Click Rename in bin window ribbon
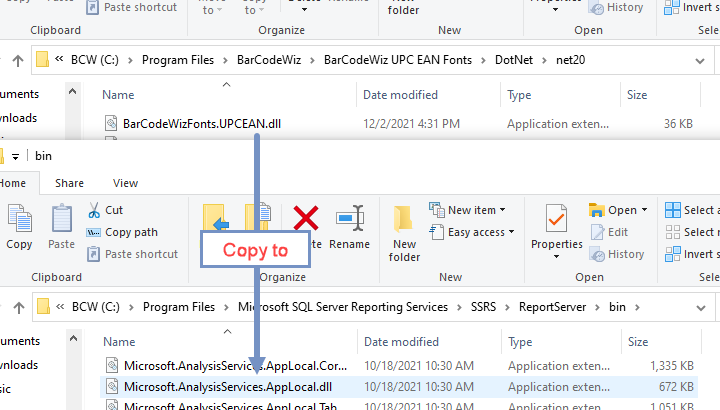This screenshot has width=720, height=410. 349,227
